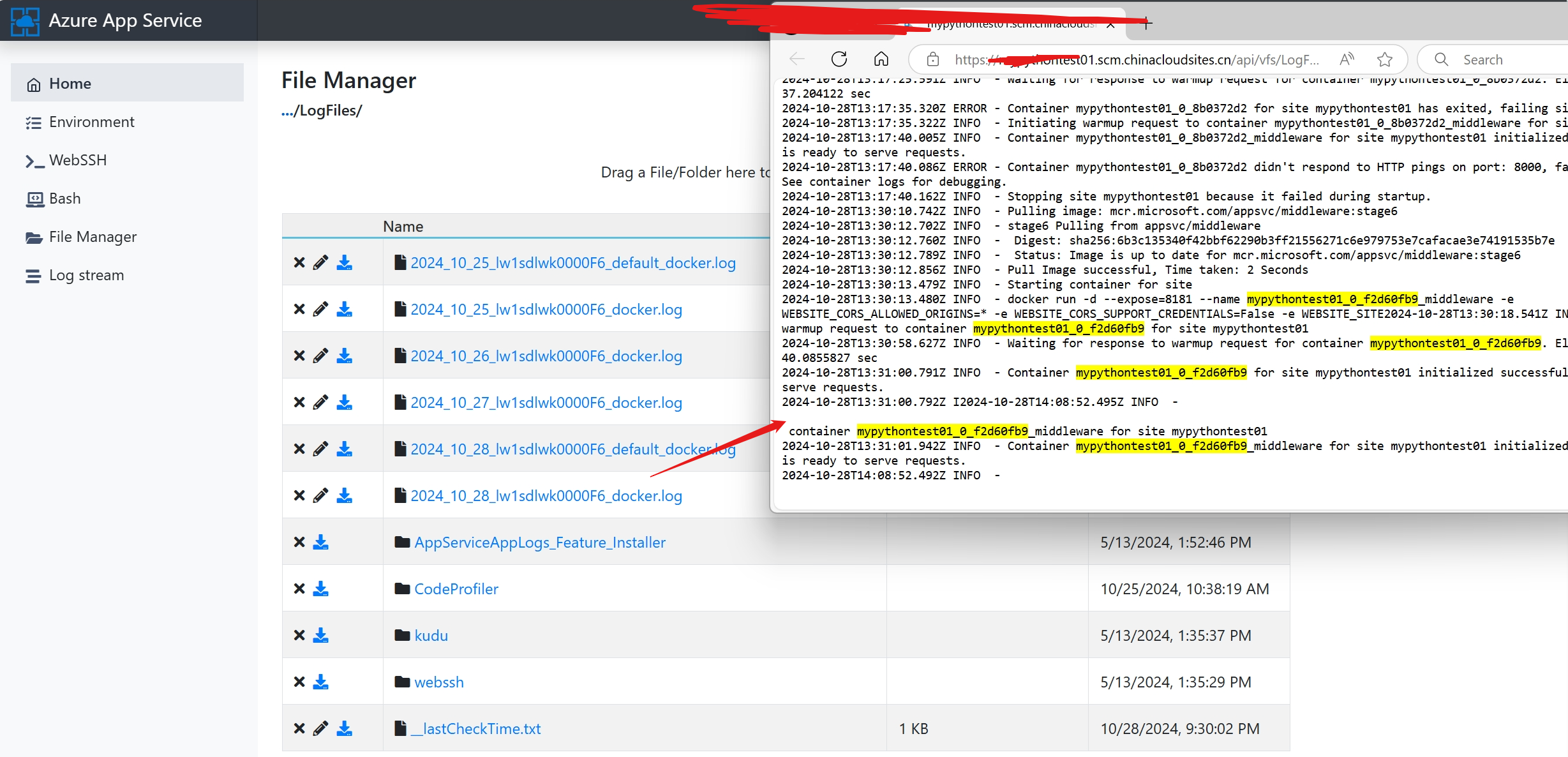
Task: Delete the kudu folder
Action: tap(299, 635)
